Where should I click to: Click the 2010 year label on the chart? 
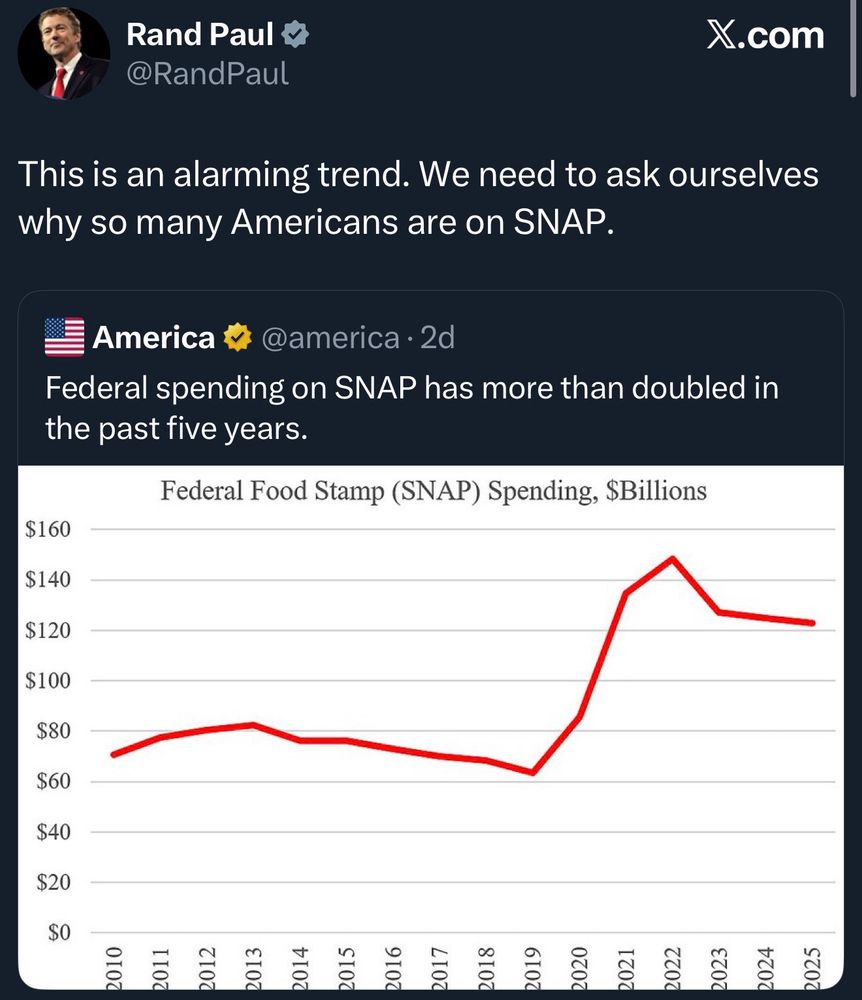point(112,967)
